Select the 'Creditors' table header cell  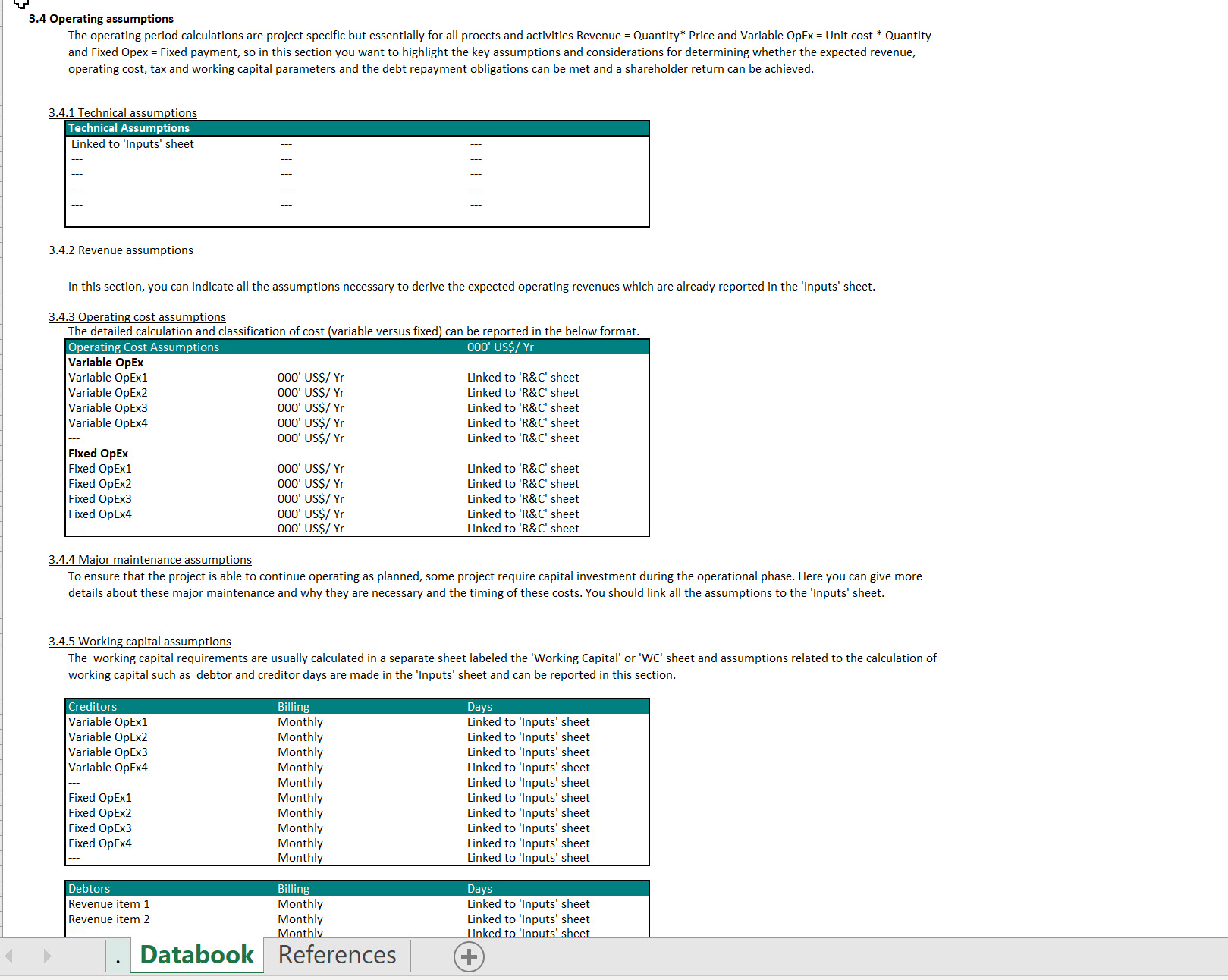point(93,707)
